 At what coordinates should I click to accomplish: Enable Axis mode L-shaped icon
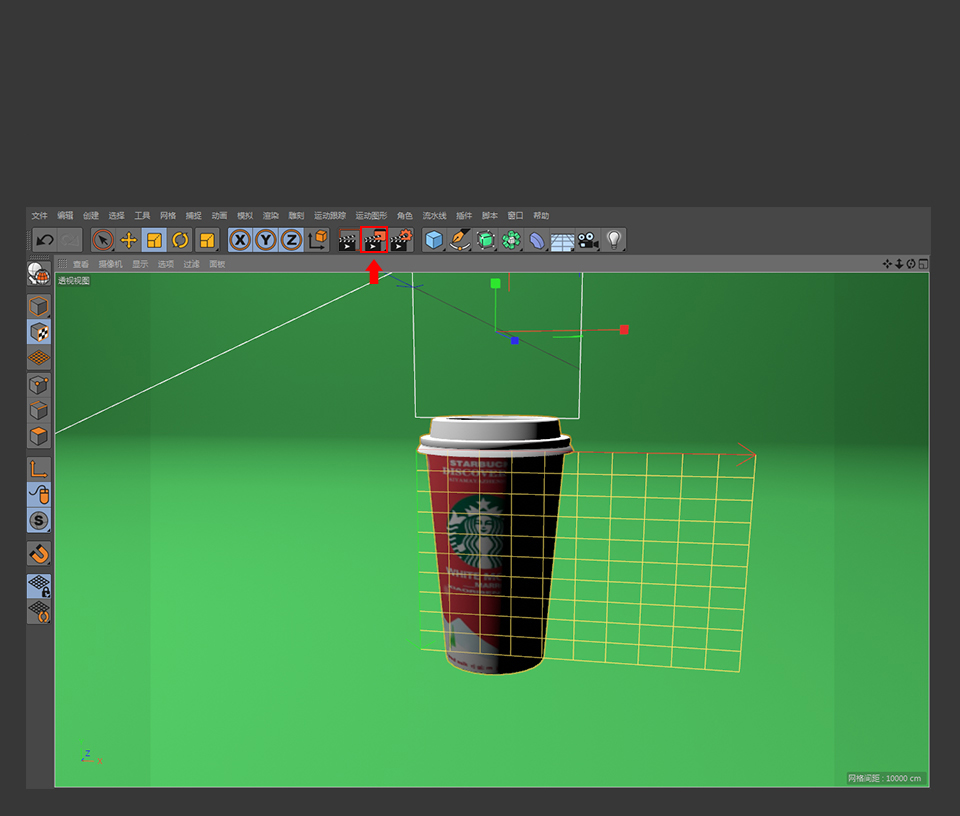(39, 470)
